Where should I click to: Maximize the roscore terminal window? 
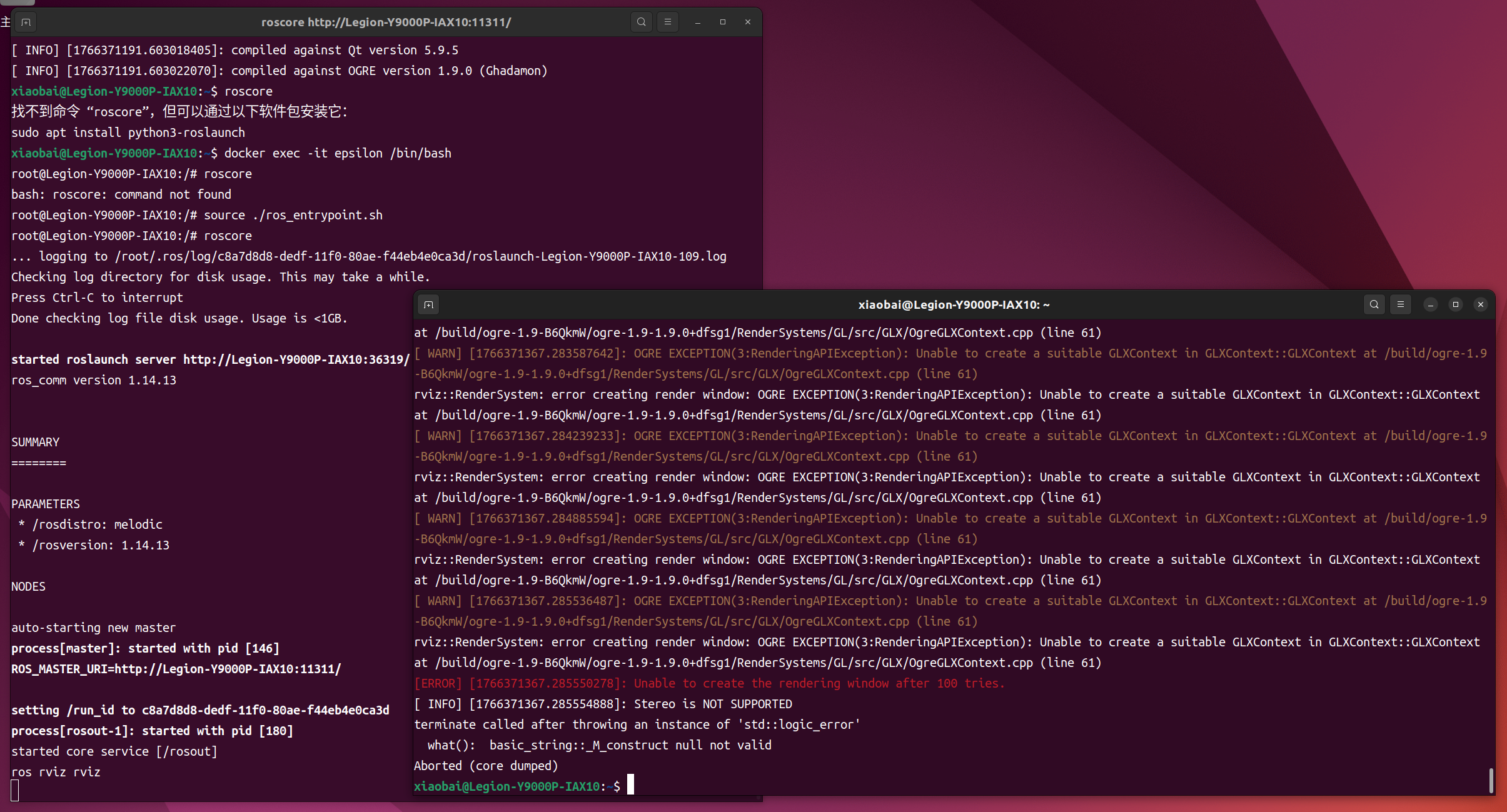click(x=723, y=22)
